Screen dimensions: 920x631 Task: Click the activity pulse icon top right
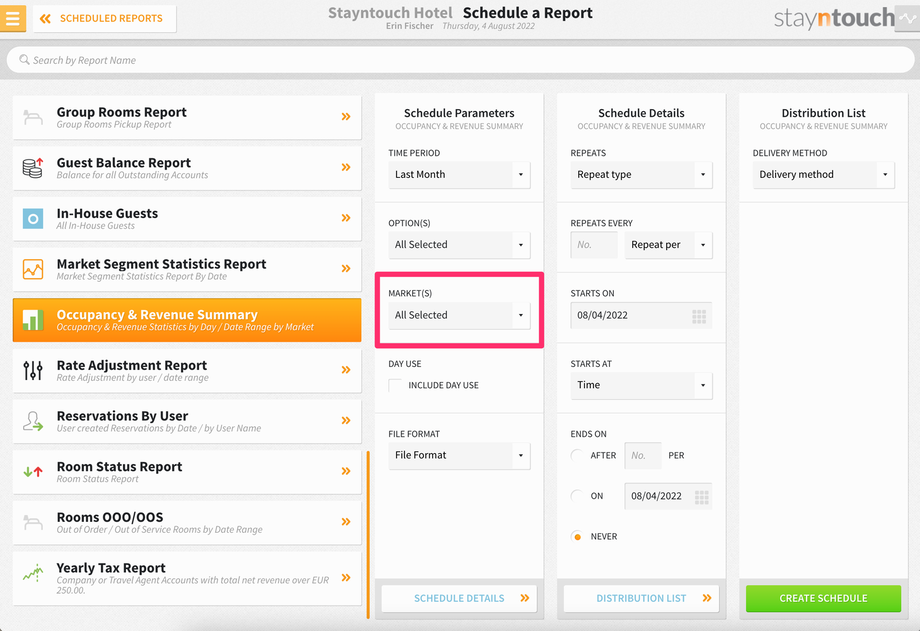pos(908,18)
